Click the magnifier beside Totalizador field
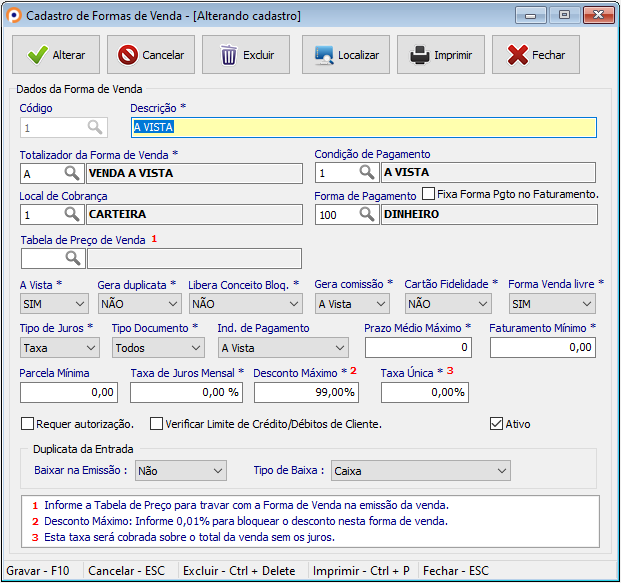Viewport: 621px width, 583px height. 72,173
